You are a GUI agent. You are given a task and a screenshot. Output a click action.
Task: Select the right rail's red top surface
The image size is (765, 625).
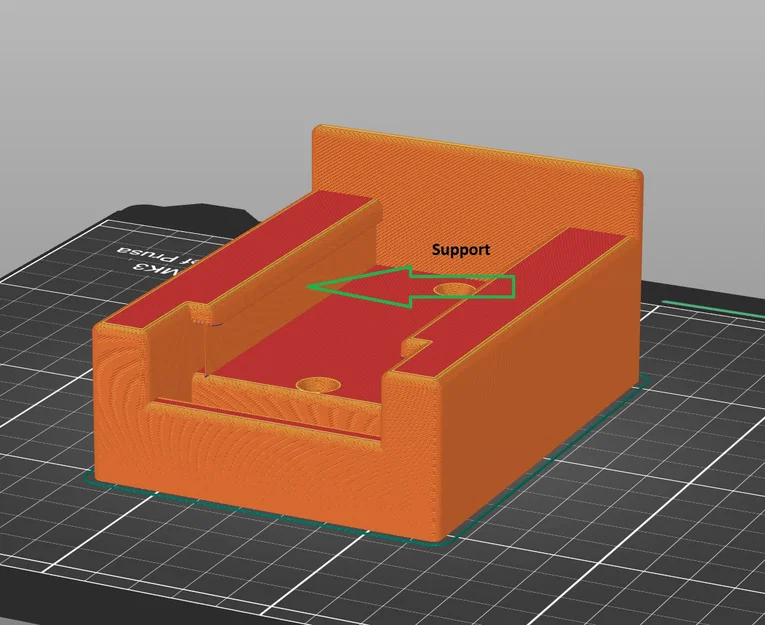[513, 301]
